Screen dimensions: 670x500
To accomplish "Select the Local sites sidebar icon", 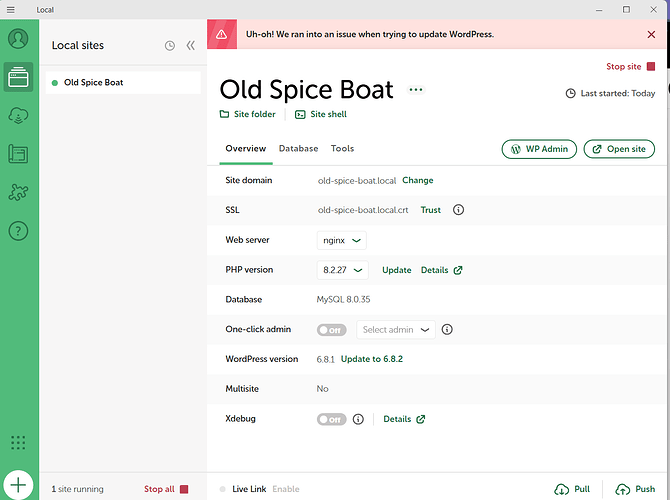I will pos(18,77).
